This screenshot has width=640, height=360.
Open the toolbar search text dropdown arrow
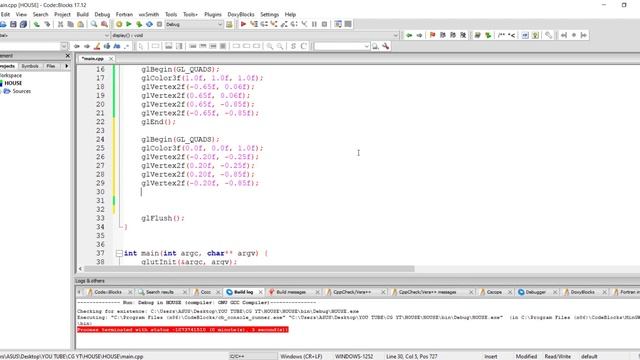click(x=366, y=47)
